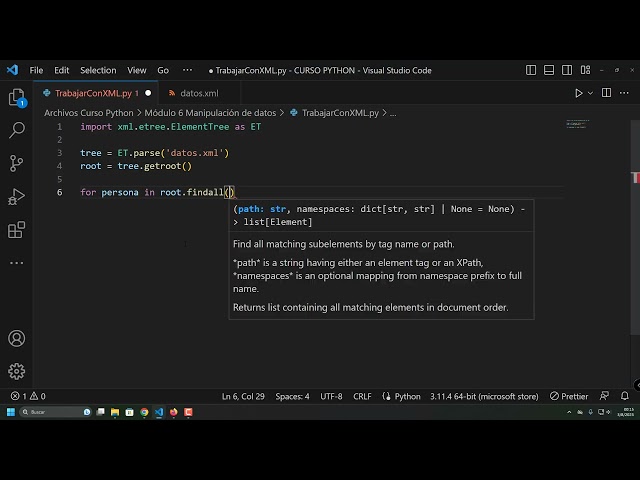Click the Prettier status item
Image resolution: width=640 pixels, height=480 pixels.
tap(569, 396)
